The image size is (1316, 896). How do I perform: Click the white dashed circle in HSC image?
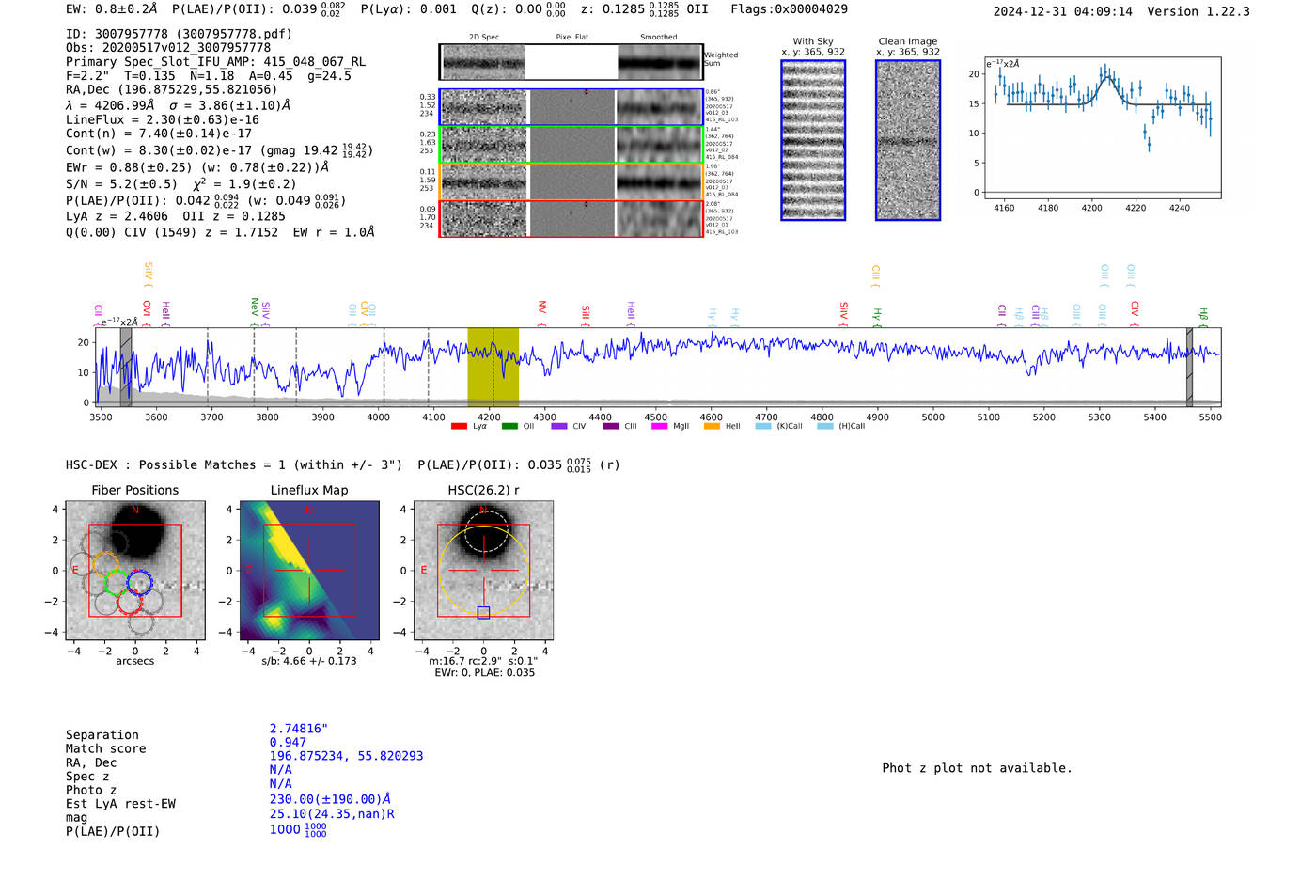pyautogui.click(x=484, y=531)
